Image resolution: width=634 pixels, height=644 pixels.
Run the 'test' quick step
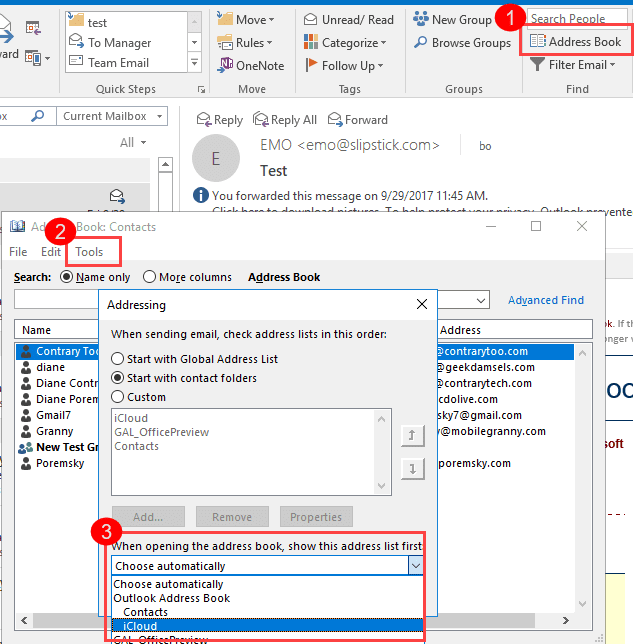coord(127,22)
